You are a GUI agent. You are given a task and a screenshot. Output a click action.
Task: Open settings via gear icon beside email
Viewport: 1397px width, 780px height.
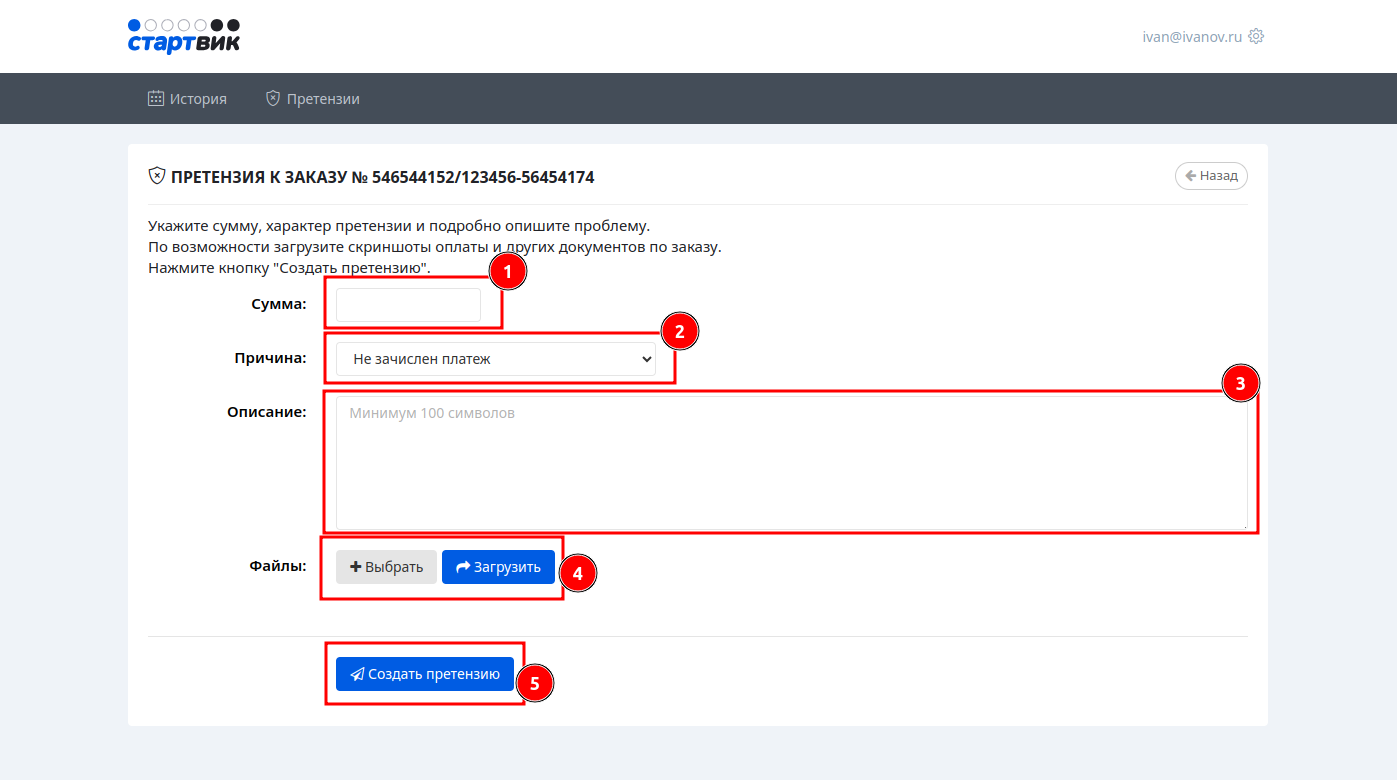(1256, 36)
